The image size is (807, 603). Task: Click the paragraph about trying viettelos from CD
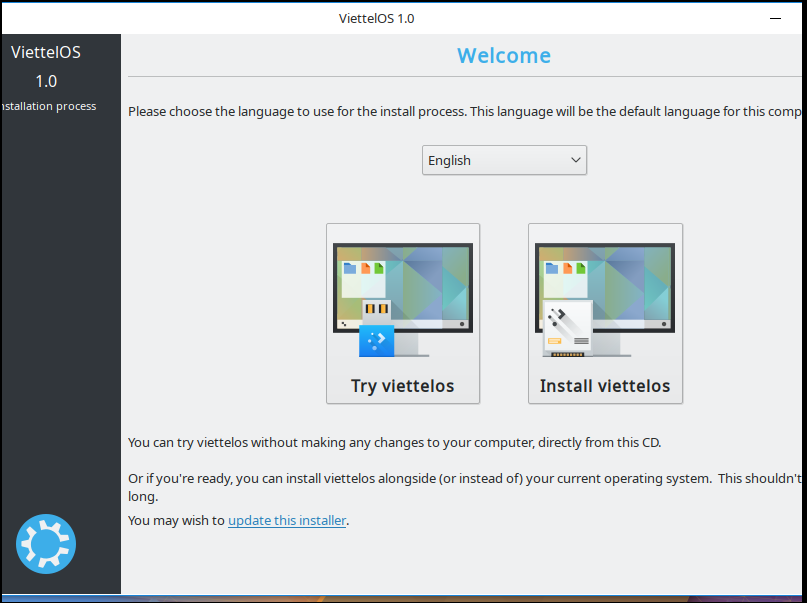click(394, 442)
